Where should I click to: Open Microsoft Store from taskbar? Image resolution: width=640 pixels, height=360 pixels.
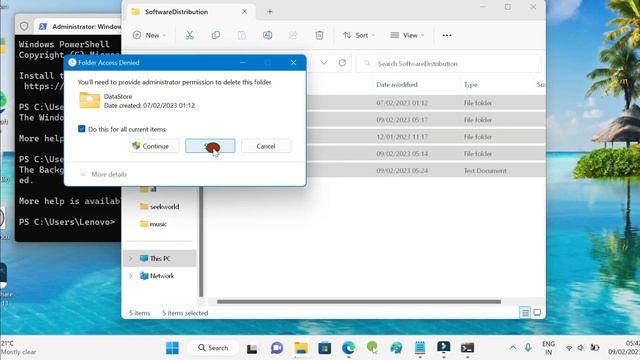point(324,348)
